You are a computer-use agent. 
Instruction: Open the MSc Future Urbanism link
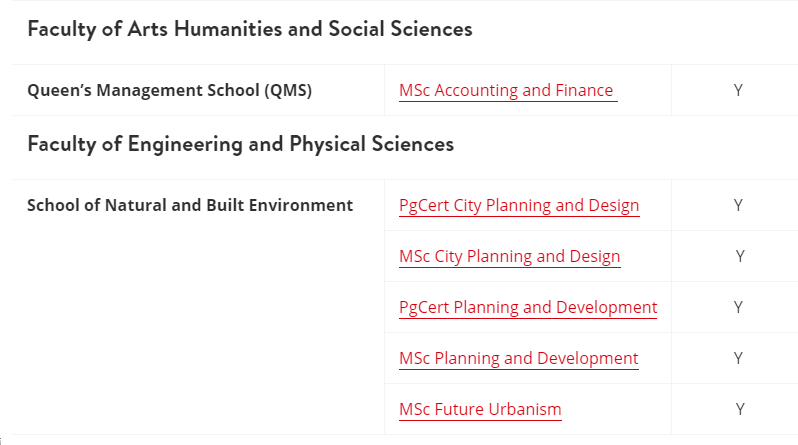[480, 409]
